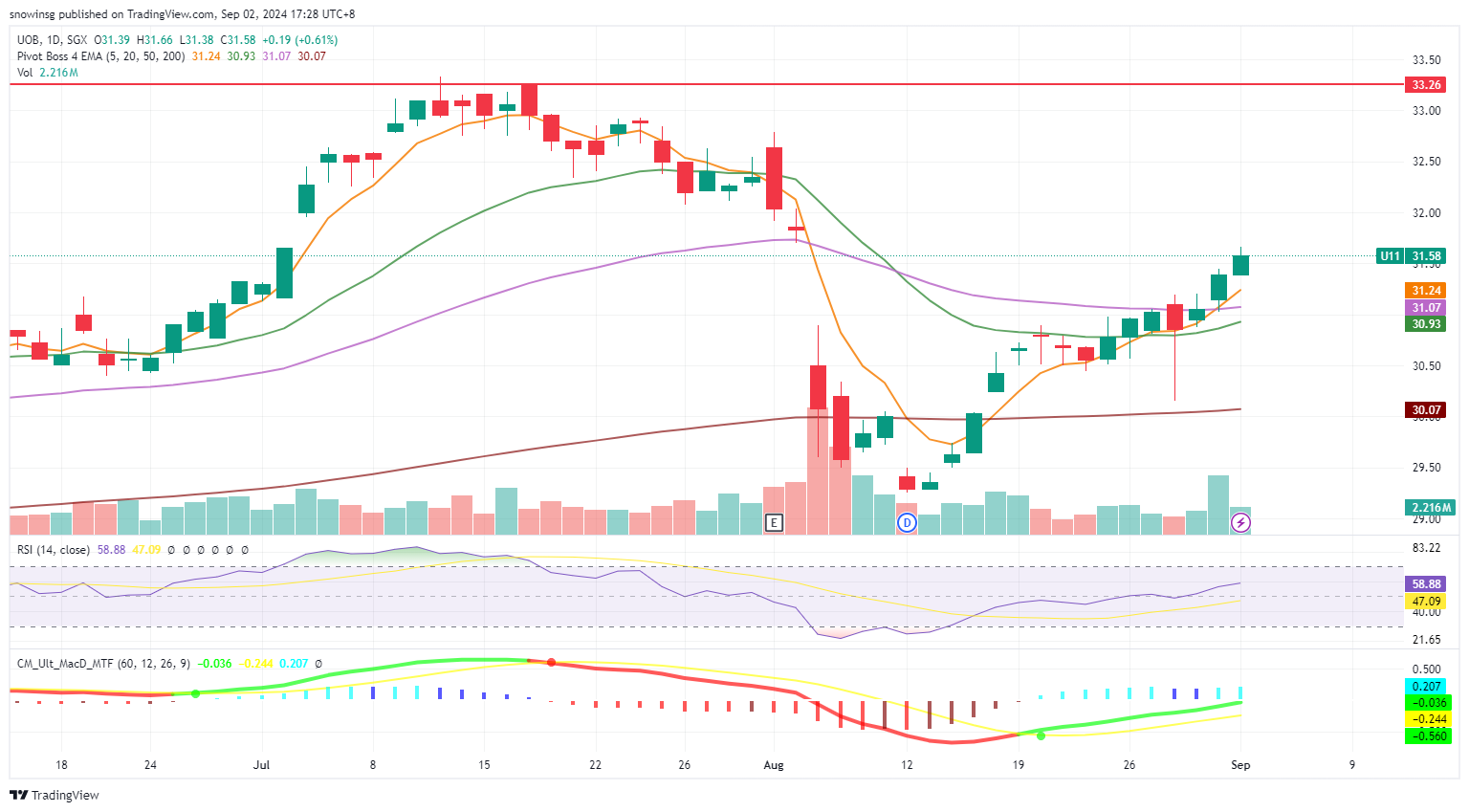
Task: Click the green 30.93 axis price label
Action: pyautogui.click(x=1426, y=324)
